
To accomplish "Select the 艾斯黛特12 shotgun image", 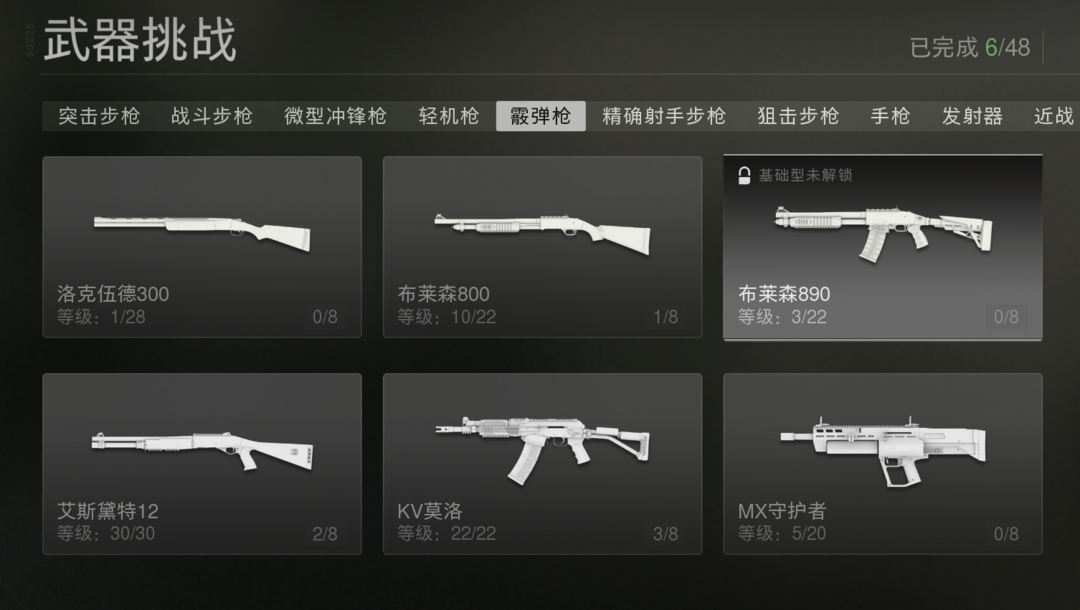I will coord(202,451).
